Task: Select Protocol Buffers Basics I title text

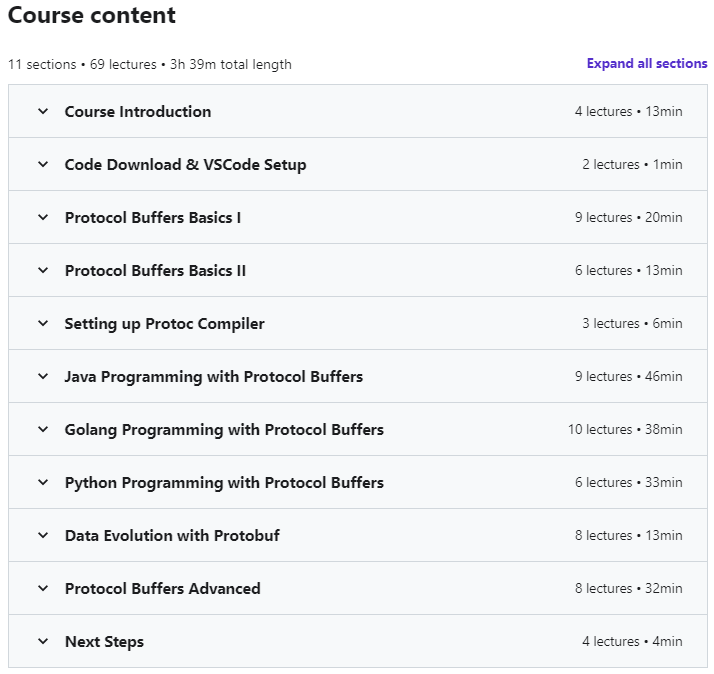Action: click(153, 217)
